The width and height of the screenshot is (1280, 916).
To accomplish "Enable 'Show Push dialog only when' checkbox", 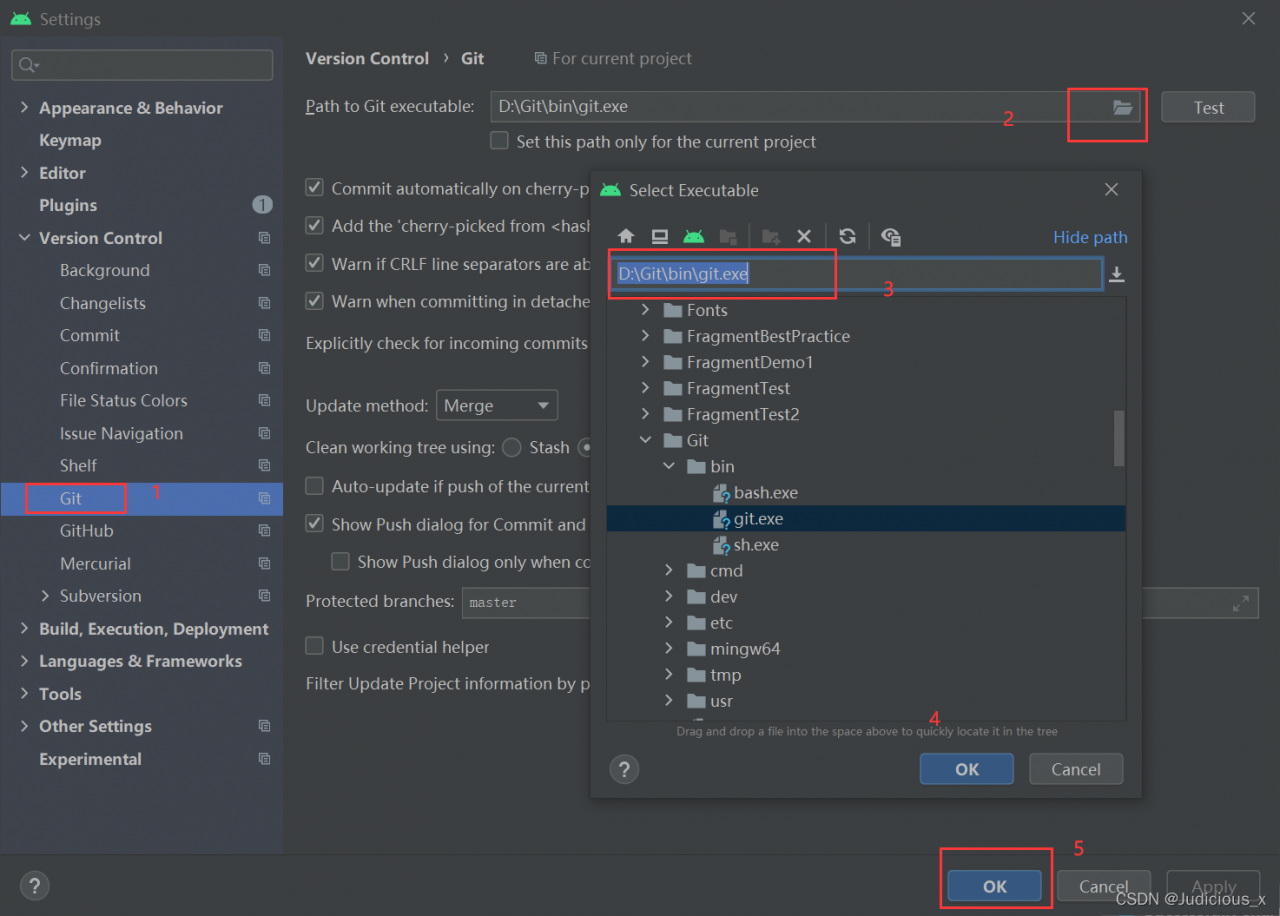I will (340, 562).
